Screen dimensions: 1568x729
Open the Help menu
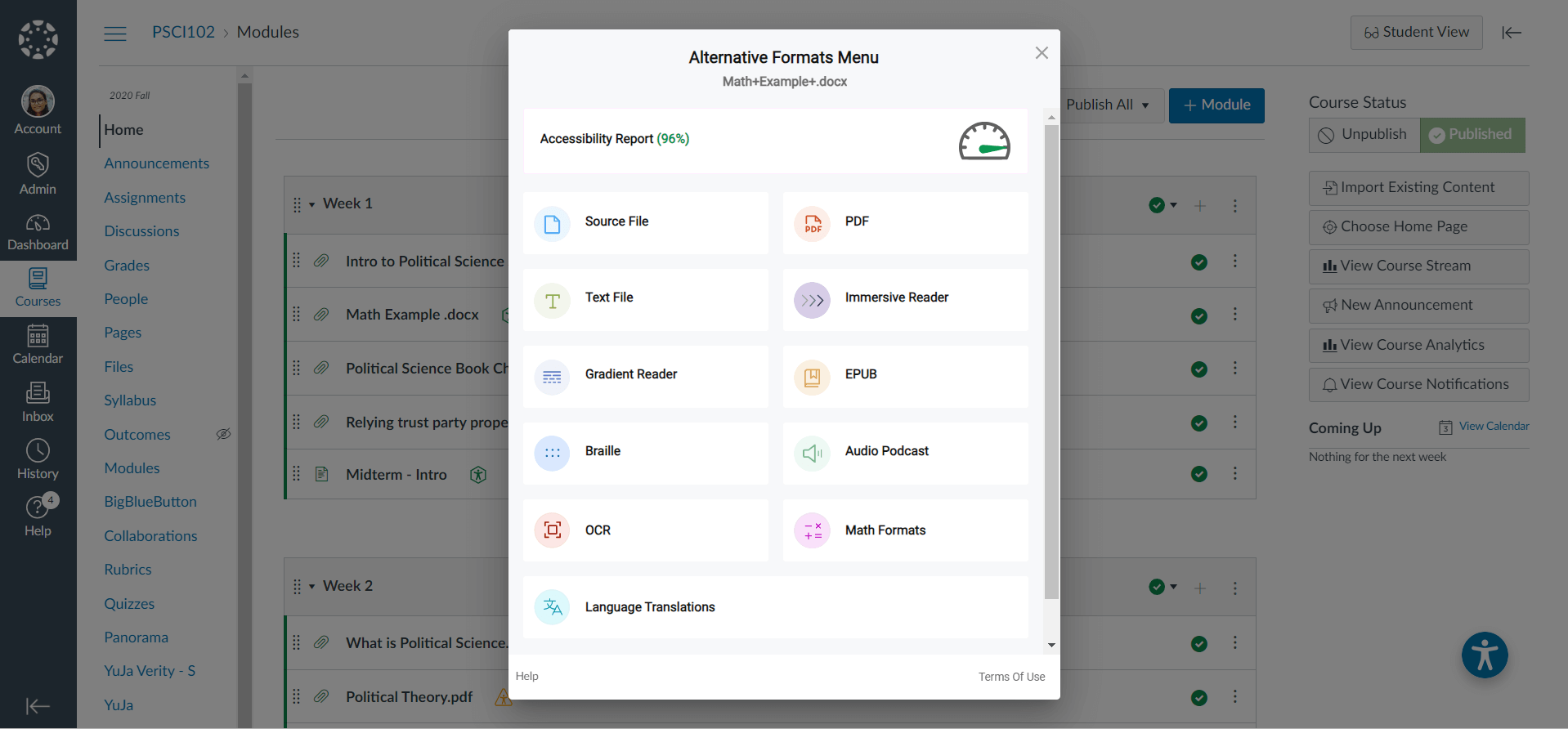click(x=38, y=517)
